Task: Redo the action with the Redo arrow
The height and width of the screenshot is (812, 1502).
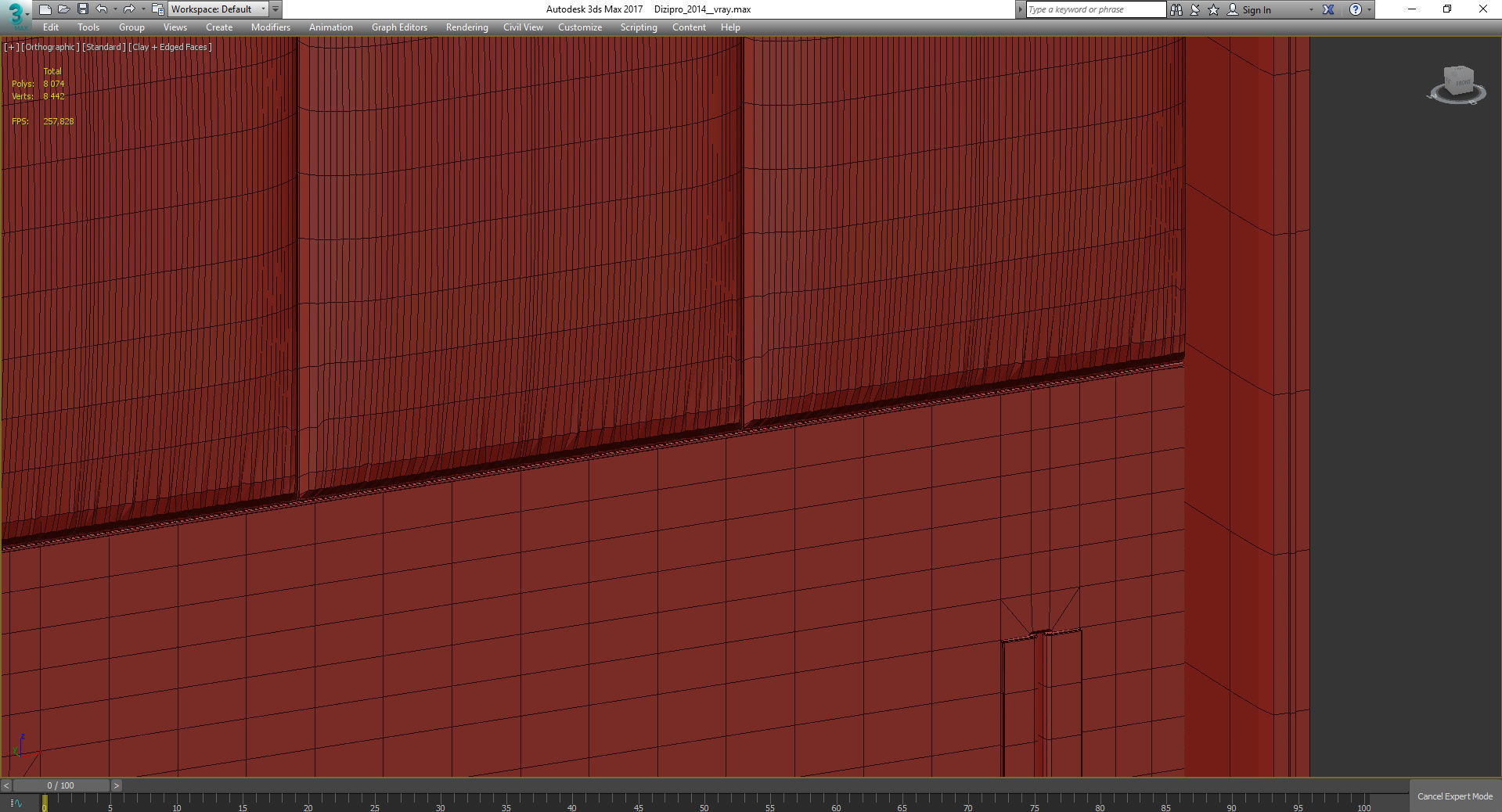Action: [x=129, y=9]
